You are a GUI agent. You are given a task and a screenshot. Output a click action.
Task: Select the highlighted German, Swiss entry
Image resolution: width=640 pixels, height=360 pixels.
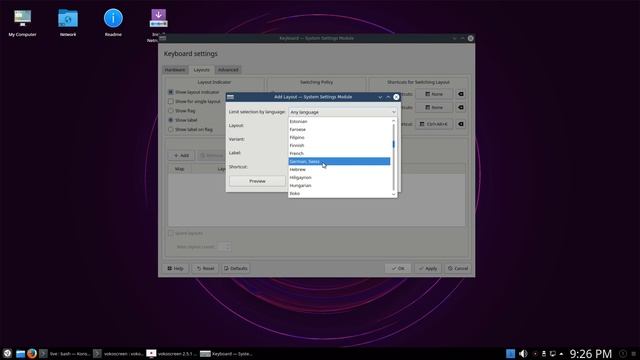(x=339, y=161)
